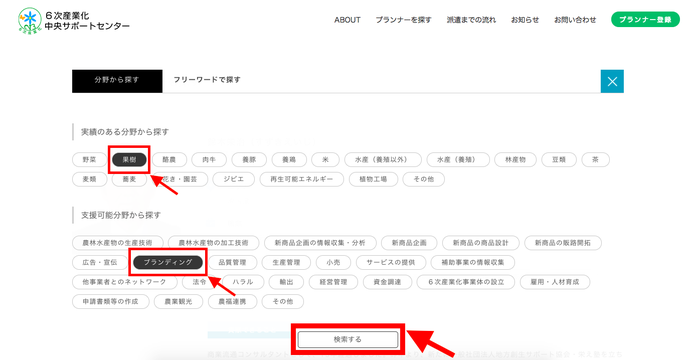Choose the 経営管理 tag
This screenshot has width=696, height=360.
333,282
